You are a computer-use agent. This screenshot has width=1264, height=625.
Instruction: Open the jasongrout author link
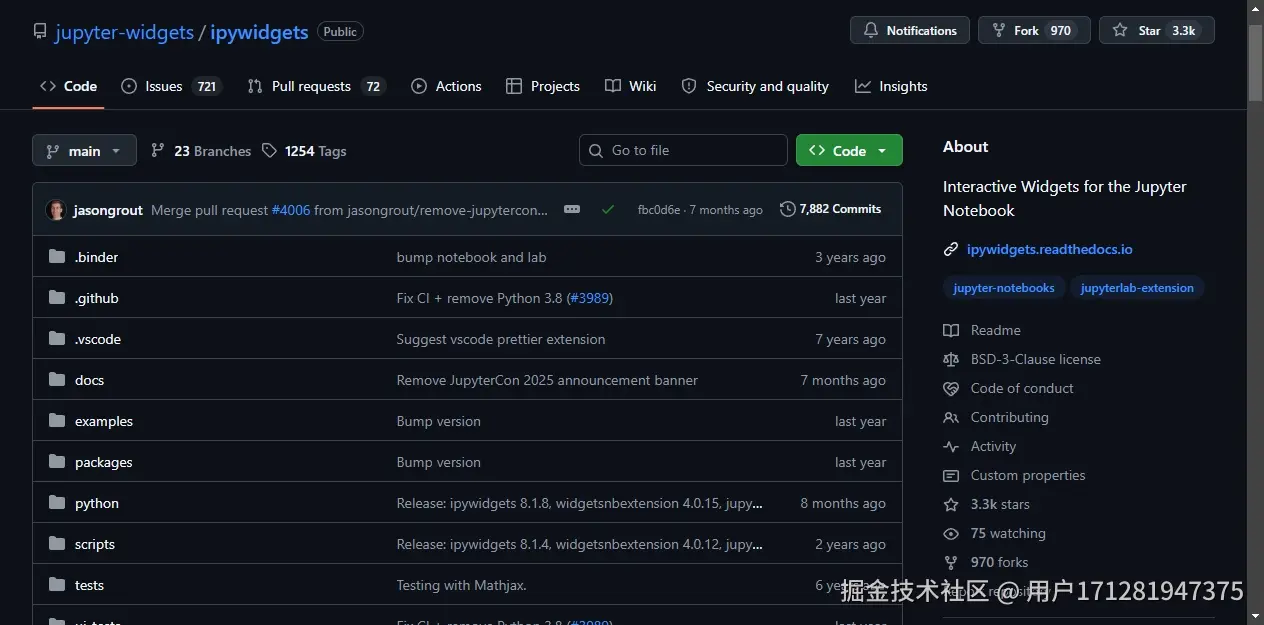point(108,210)
